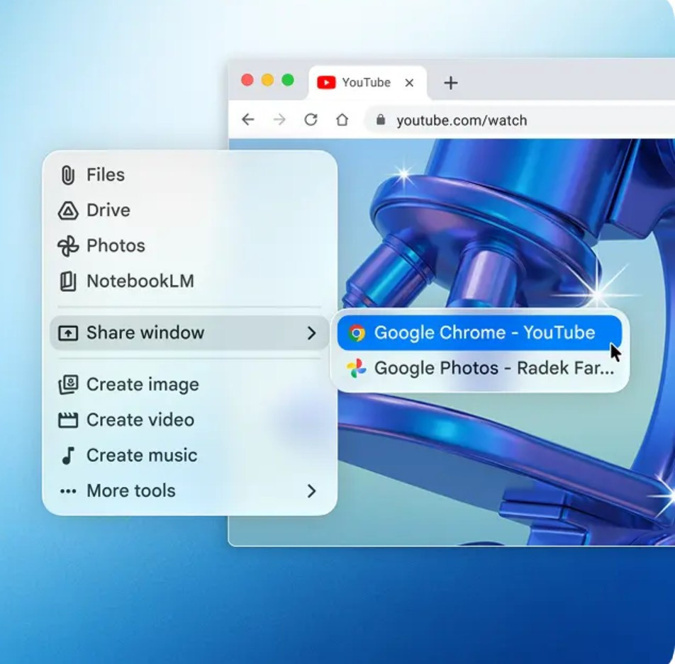This screenshot has width=675, height=664.
Task: Choose the Google Photos window option
Action: tap(483, 368)
